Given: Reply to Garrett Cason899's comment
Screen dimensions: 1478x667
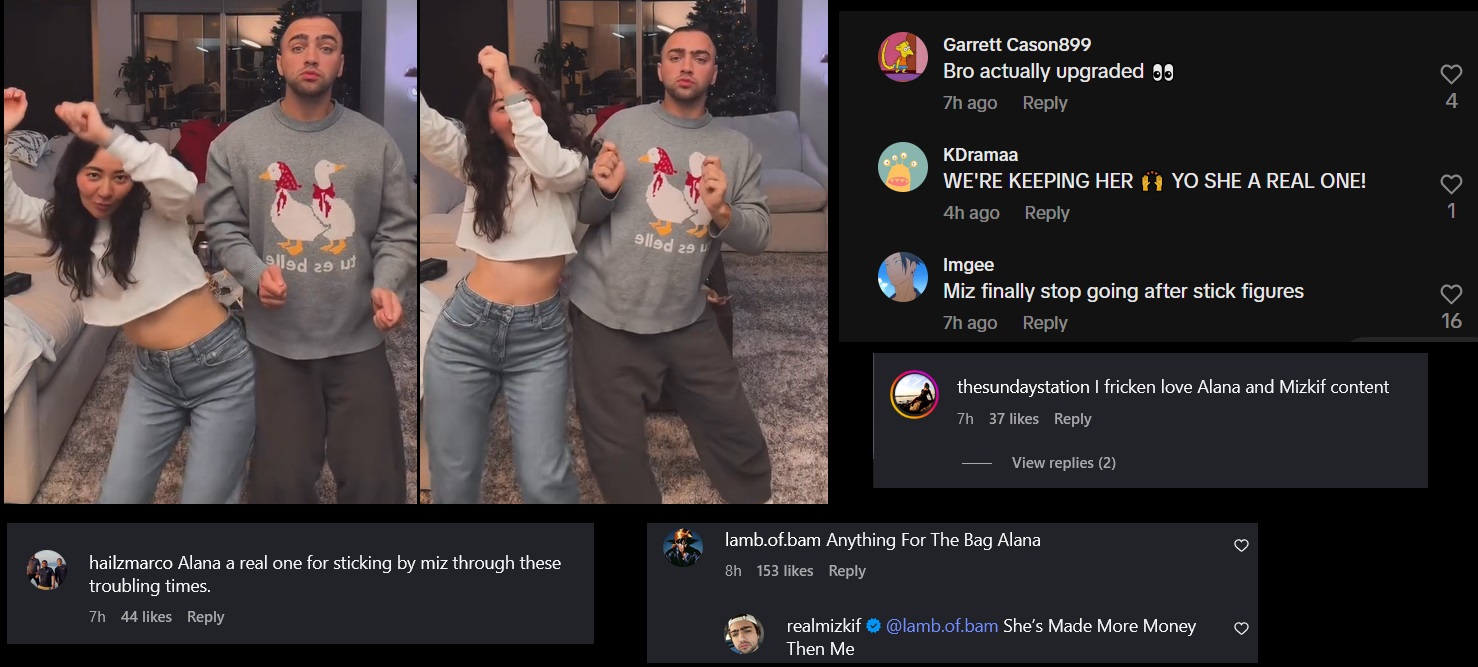Looking at the screenshot, I should [x=1045, y=103].
